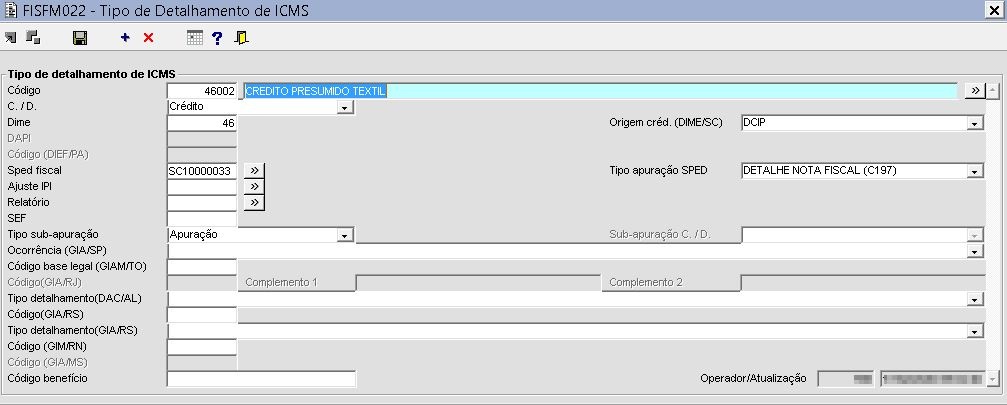Exit form using the door icon
The height and width of the screenshot is (405, 1007).
241,39
